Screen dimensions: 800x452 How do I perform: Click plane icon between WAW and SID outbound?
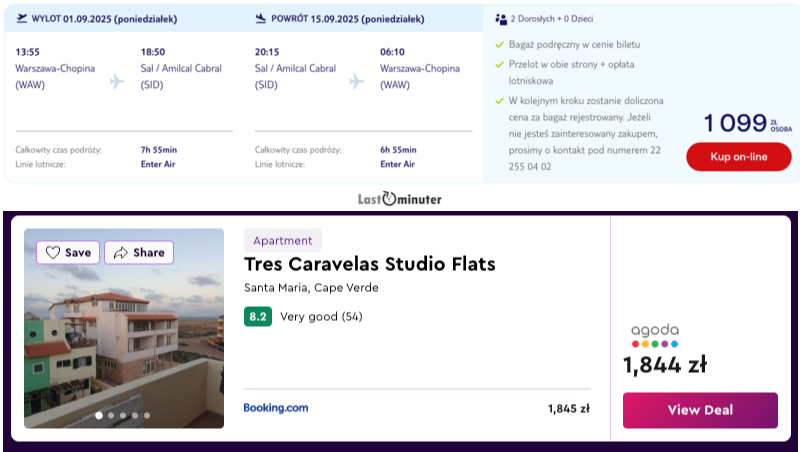coord(117,81)
